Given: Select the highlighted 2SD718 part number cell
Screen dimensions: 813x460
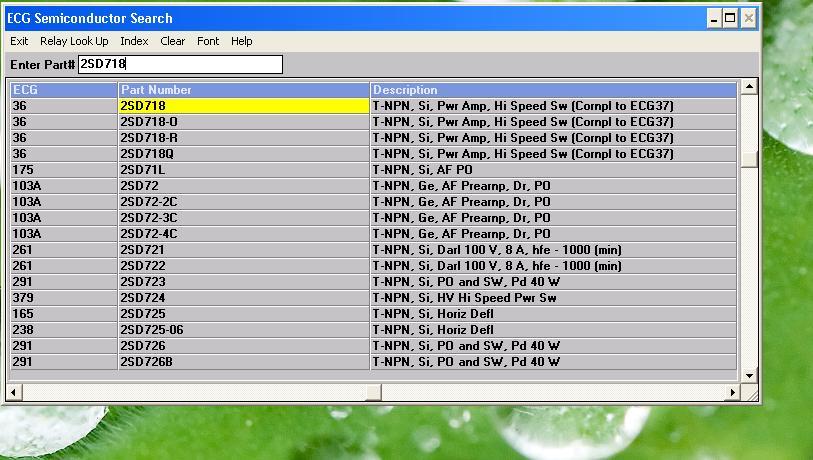Looking at the screenshot, I should pyautogui.click(x=244, y=106).
